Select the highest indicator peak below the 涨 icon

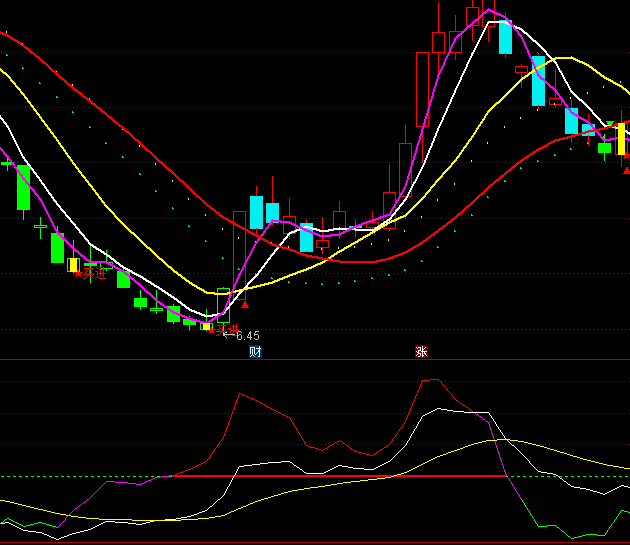(x=430, y=380)
